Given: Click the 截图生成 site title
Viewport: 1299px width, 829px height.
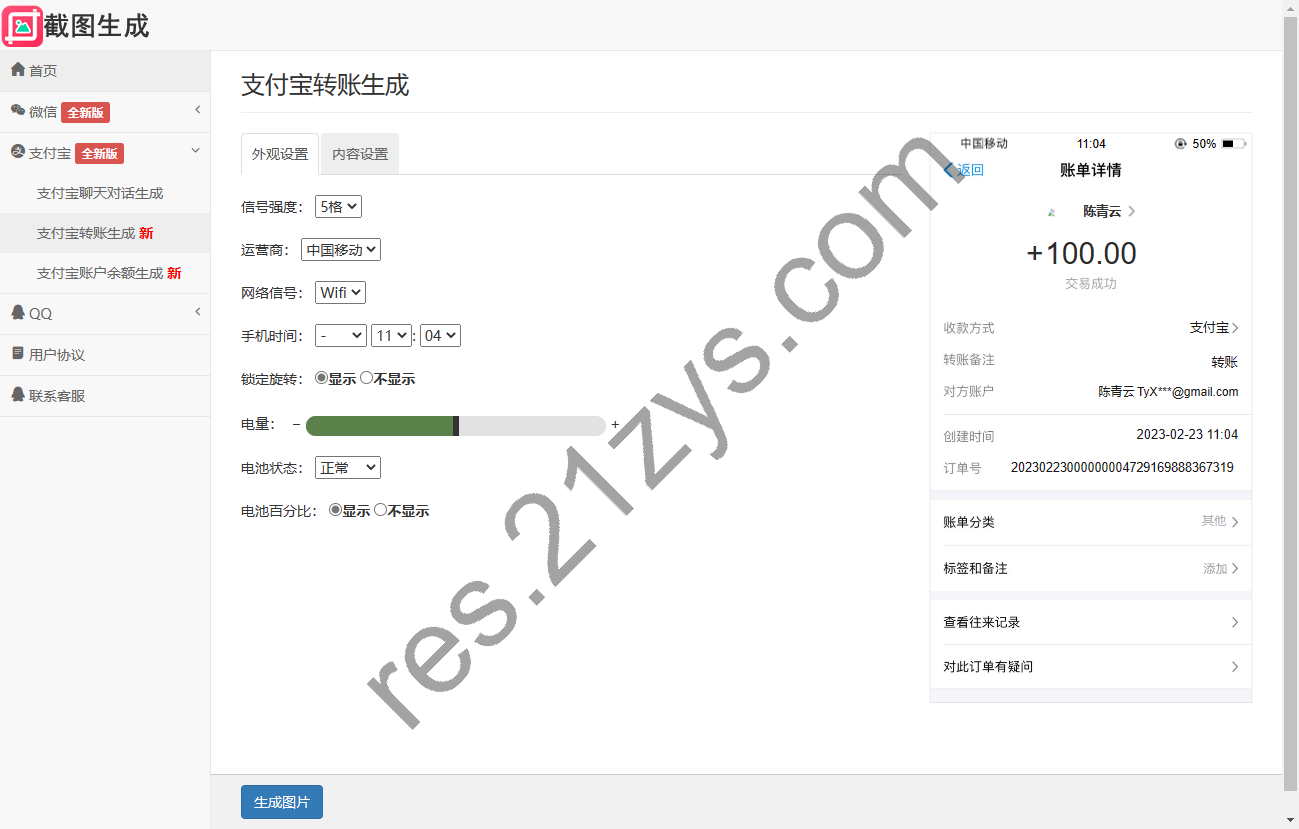Looking at the screenshot, I should [x=97, y=26].
